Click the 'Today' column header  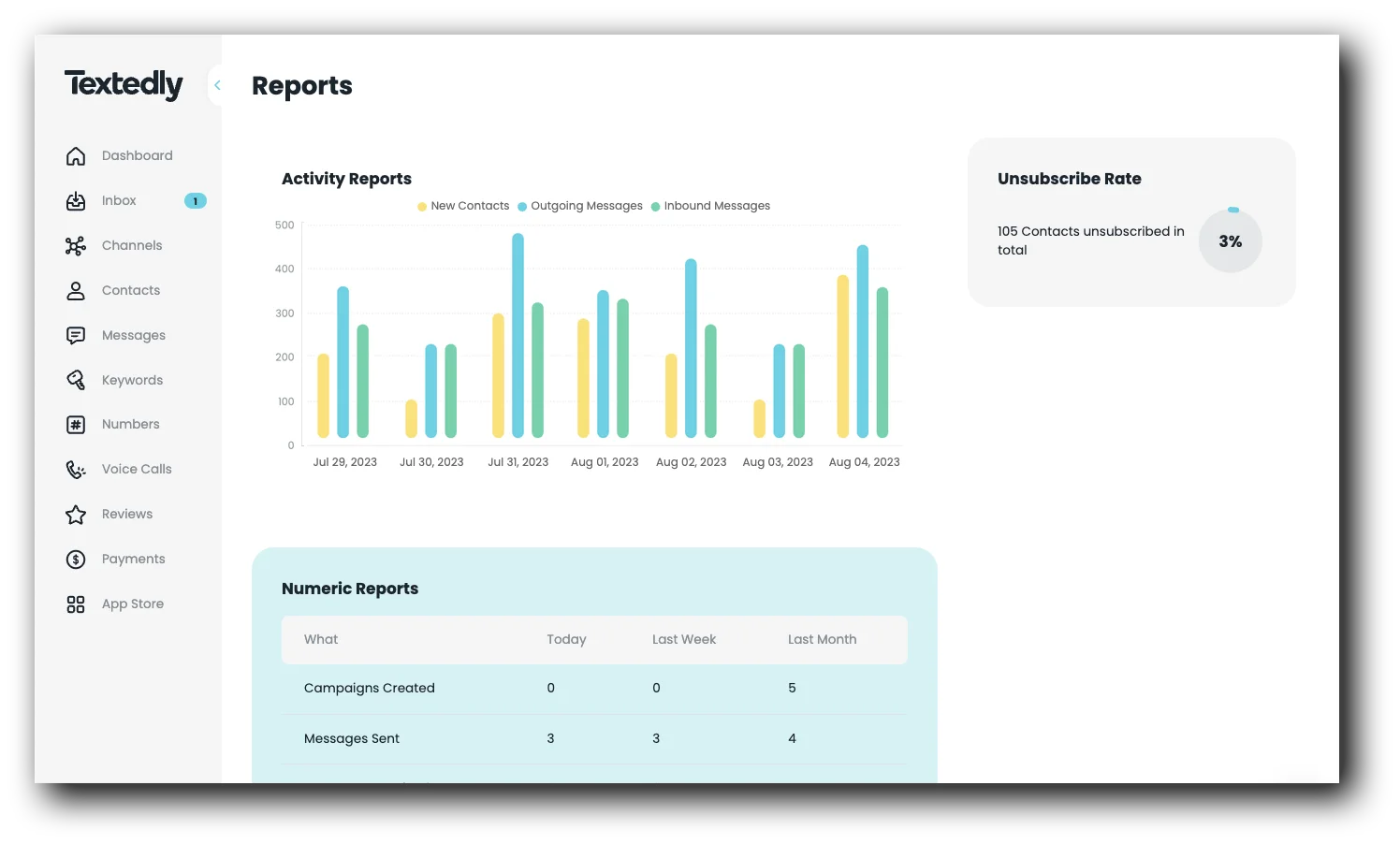click(x=566, y=639)
